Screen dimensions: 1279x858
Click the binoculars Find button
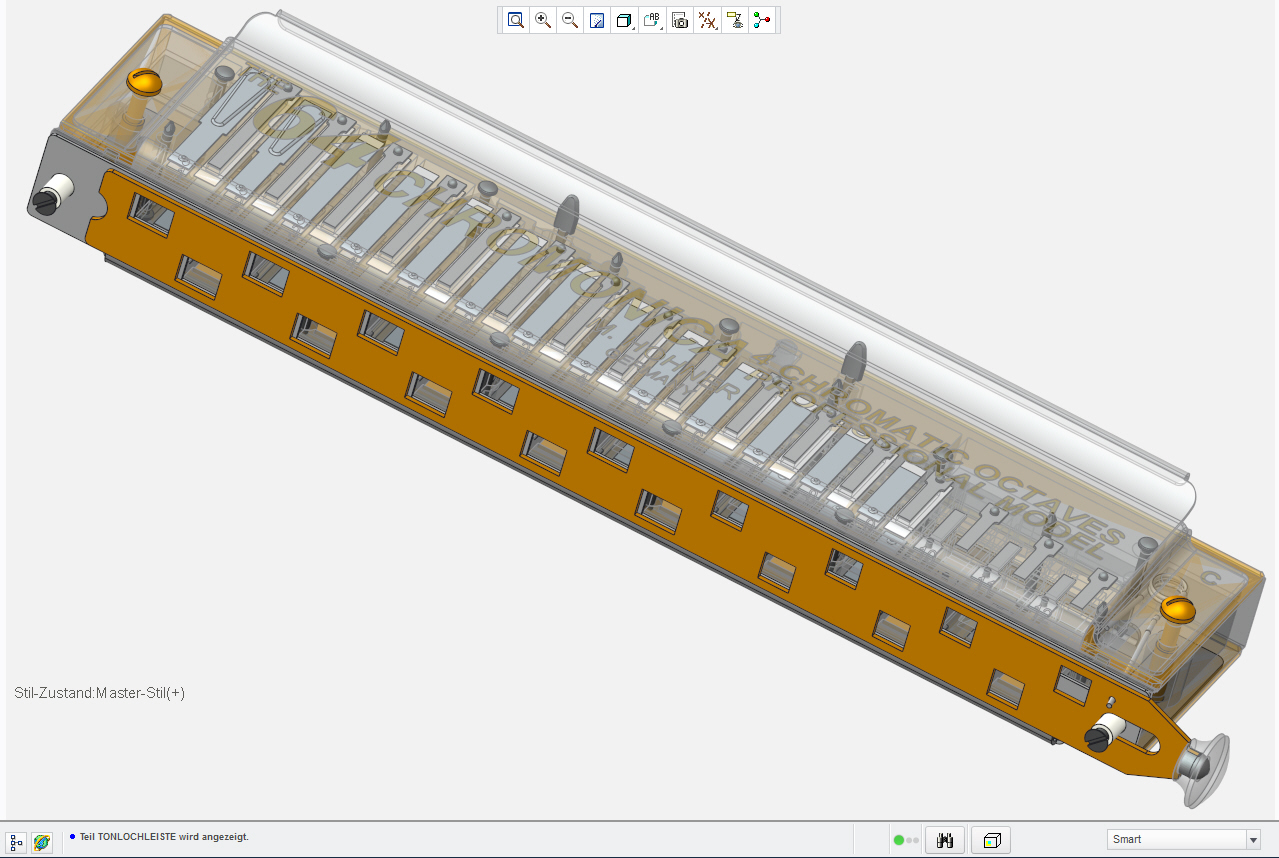944,840
